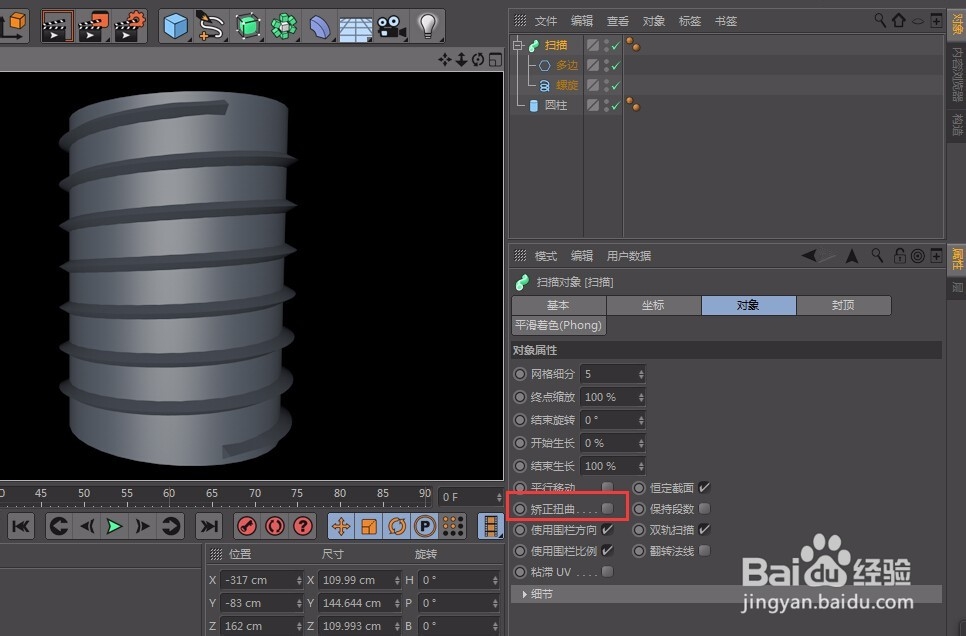The height and width of the screenshot is (636, 966).
Task: Open the 文件 menu in object manager
Action: tap(545, 21)
